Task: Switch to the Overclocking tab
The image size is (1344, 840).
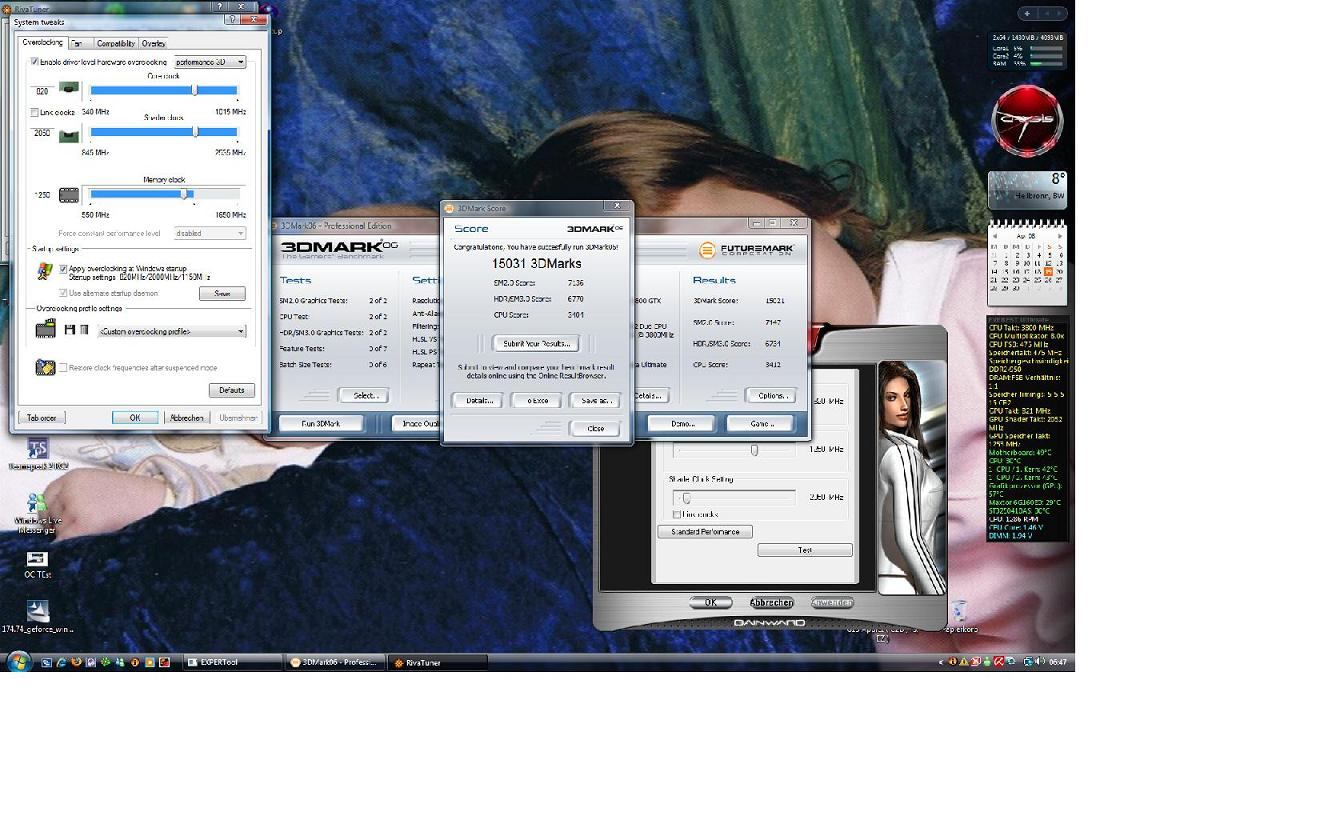Action: point(43,42)
